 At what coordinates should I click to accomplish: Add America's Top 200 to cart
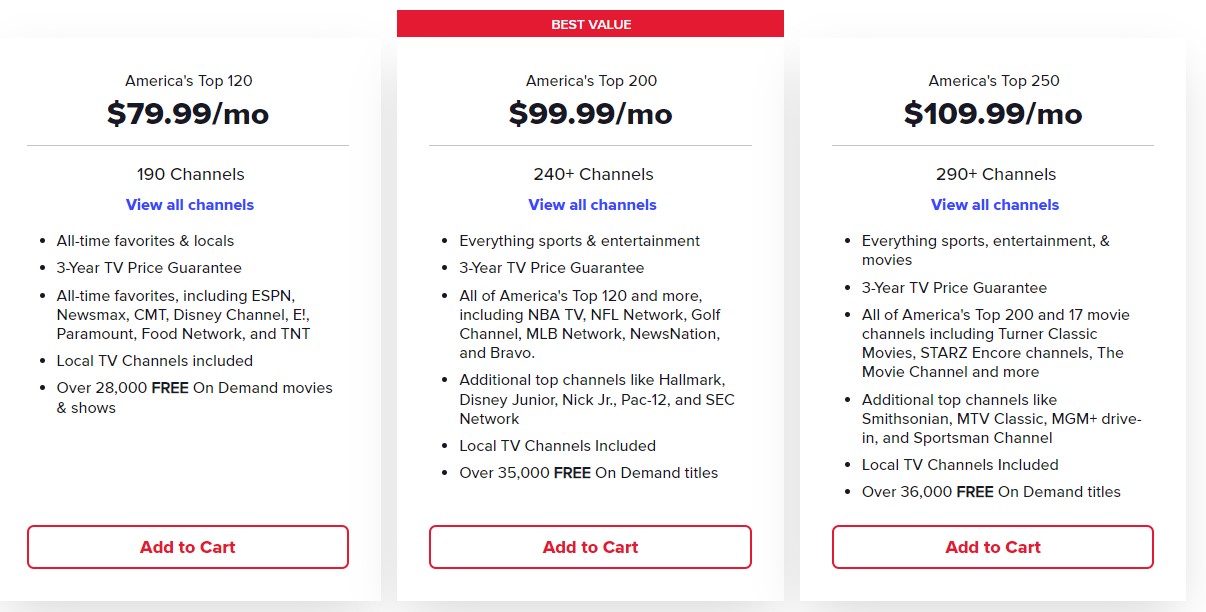click(x=590, y=547)
